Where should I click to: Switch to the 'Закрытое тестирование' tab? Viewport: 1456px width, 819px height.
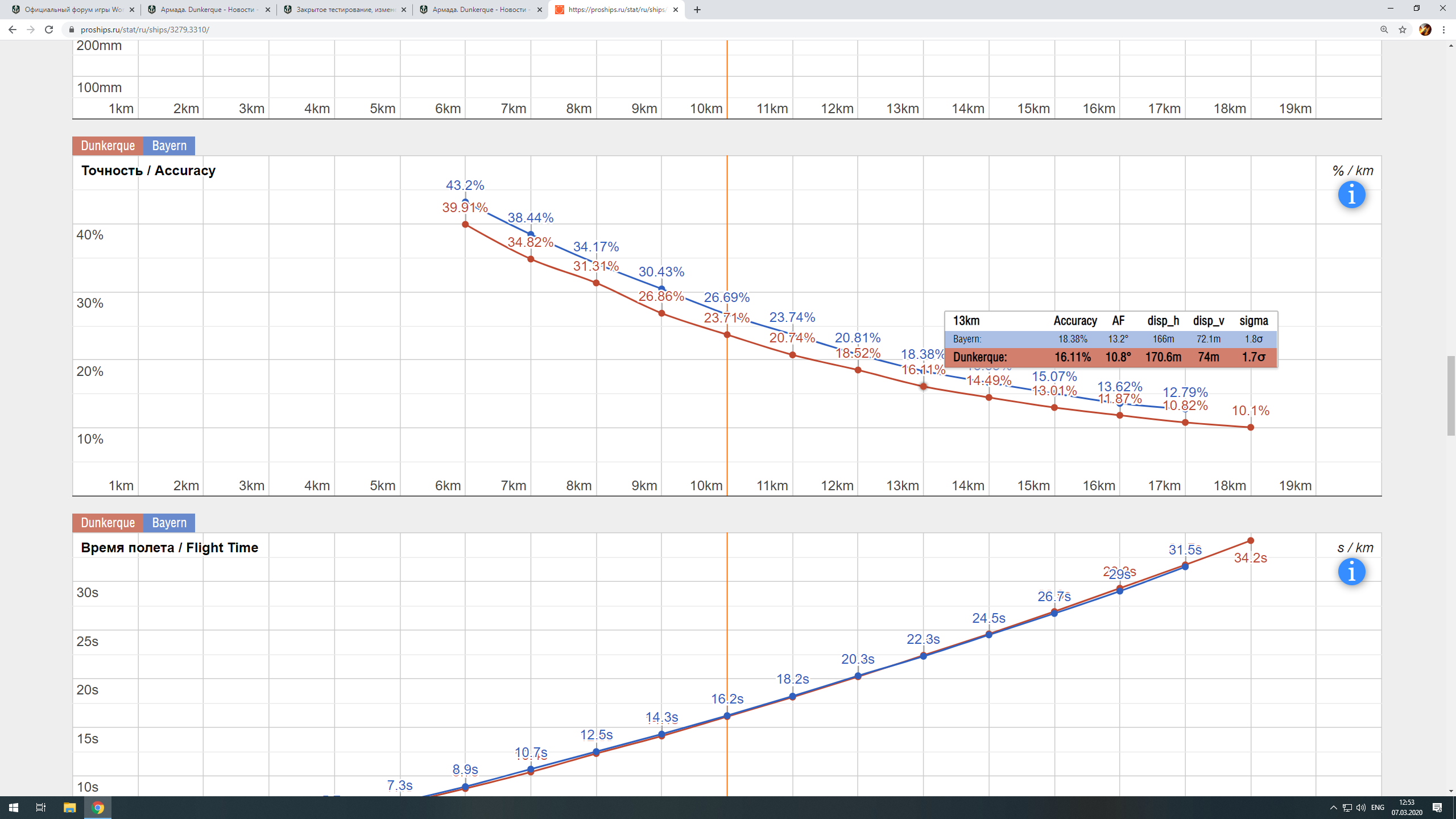(x=344, y=10)
